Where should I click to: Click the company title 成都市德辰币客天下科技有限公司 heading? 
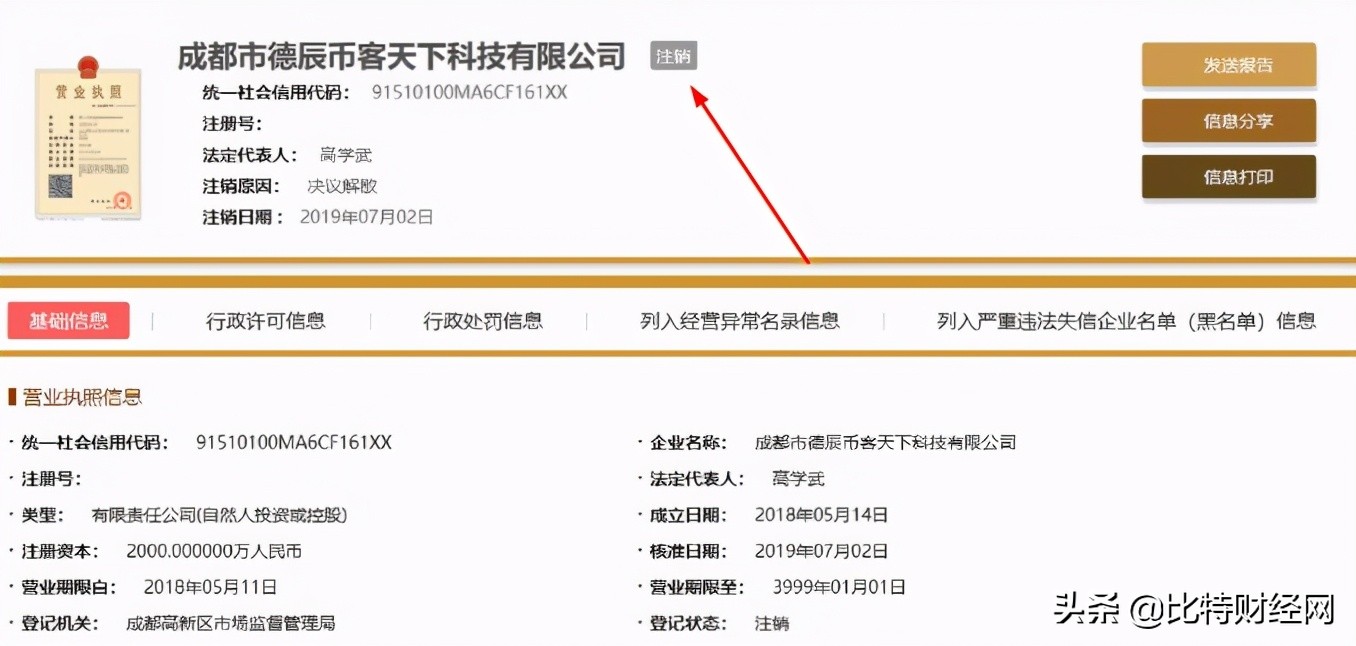point(401,56)
